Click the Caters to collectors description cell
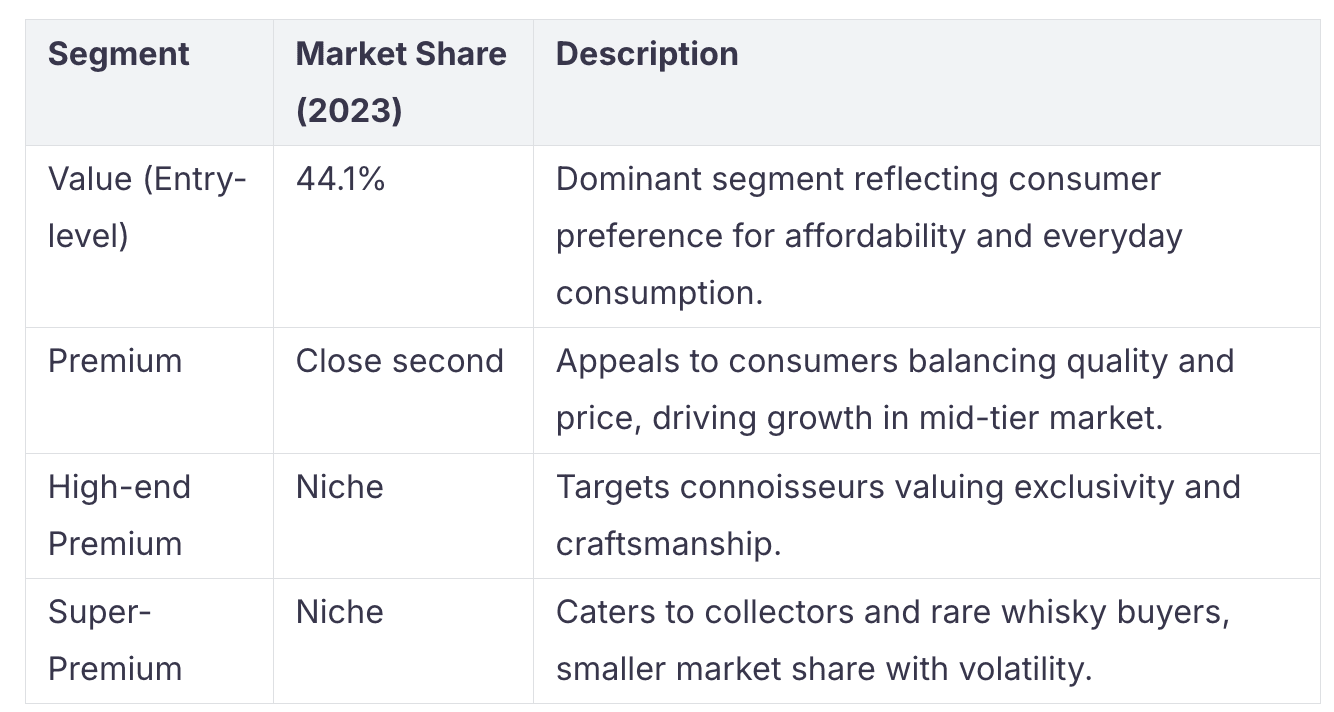 tap(926, 641)
